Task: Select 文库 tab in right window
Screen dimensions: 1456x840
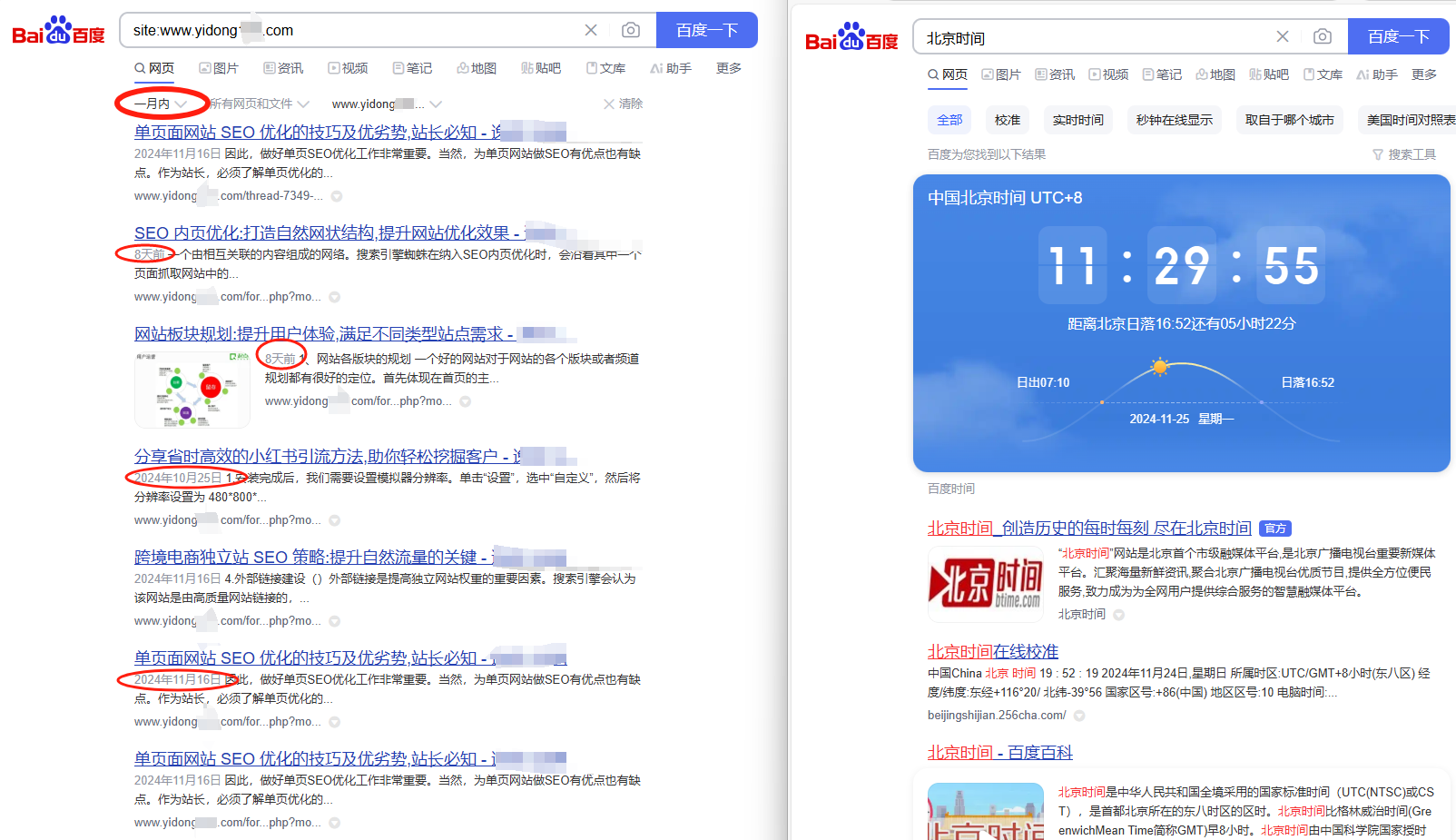Action: tap(1323, 74)
